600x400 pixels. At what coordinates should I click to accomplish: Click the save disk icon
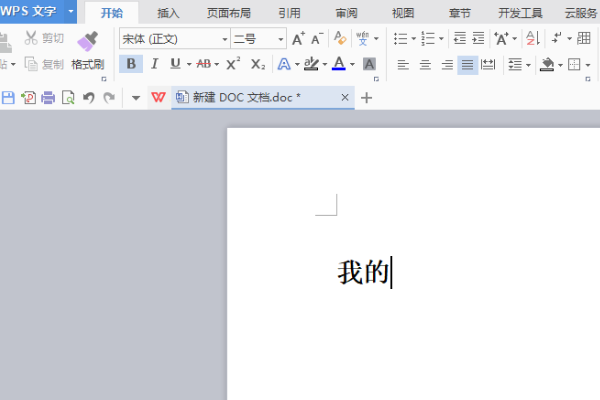tap(8, 98)
